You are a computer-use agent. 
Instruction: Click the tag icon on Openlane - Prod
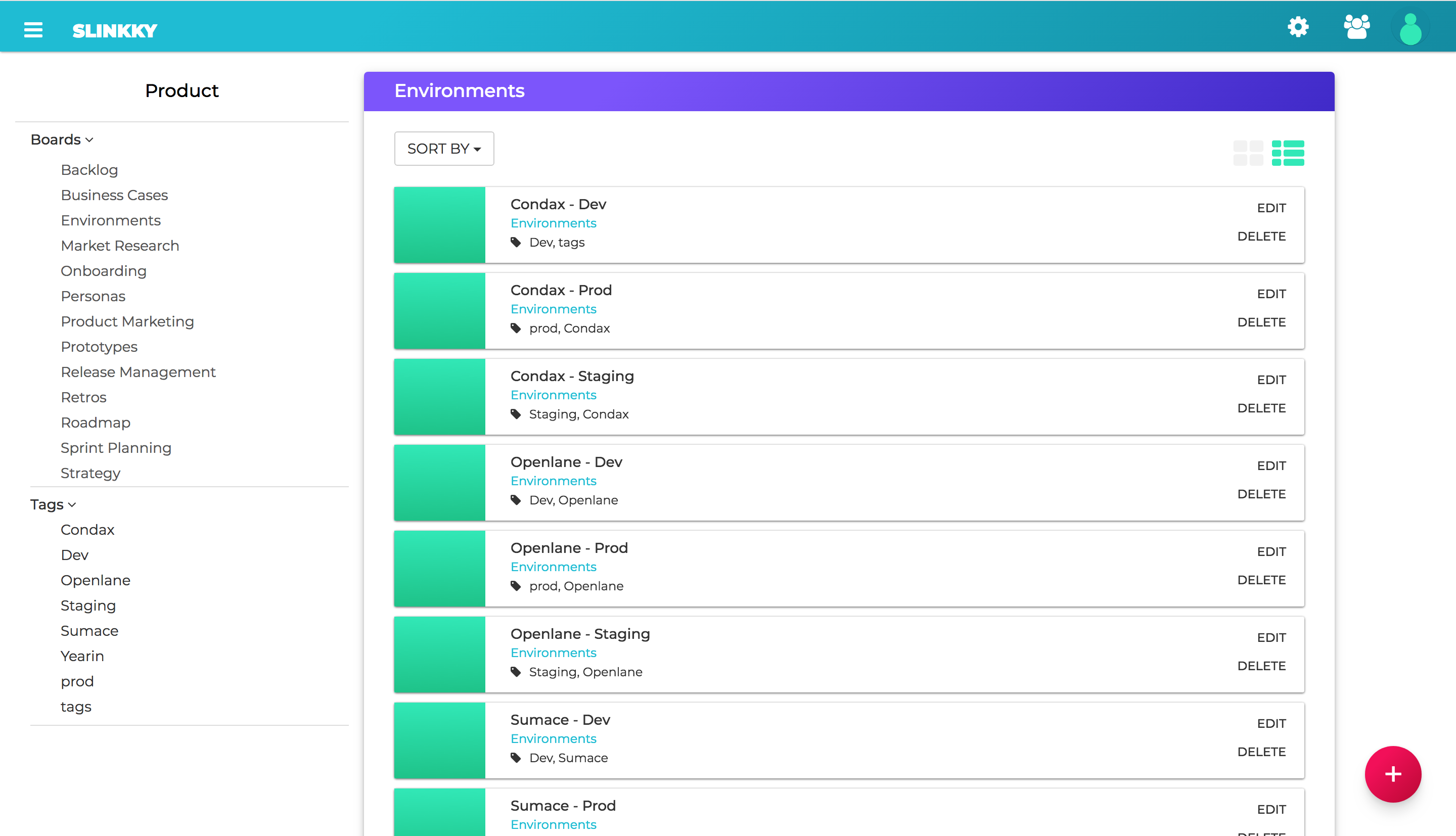pos(516,586)
